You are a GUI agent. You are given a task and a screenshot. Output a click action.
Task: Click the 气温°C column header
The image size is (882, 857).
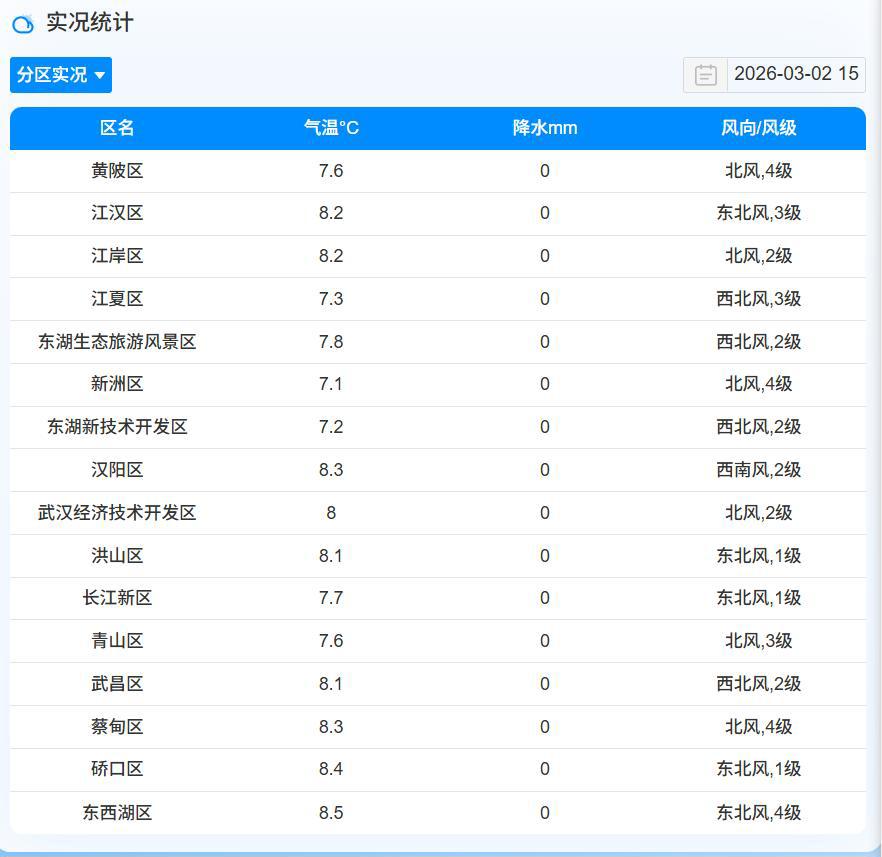330,128
